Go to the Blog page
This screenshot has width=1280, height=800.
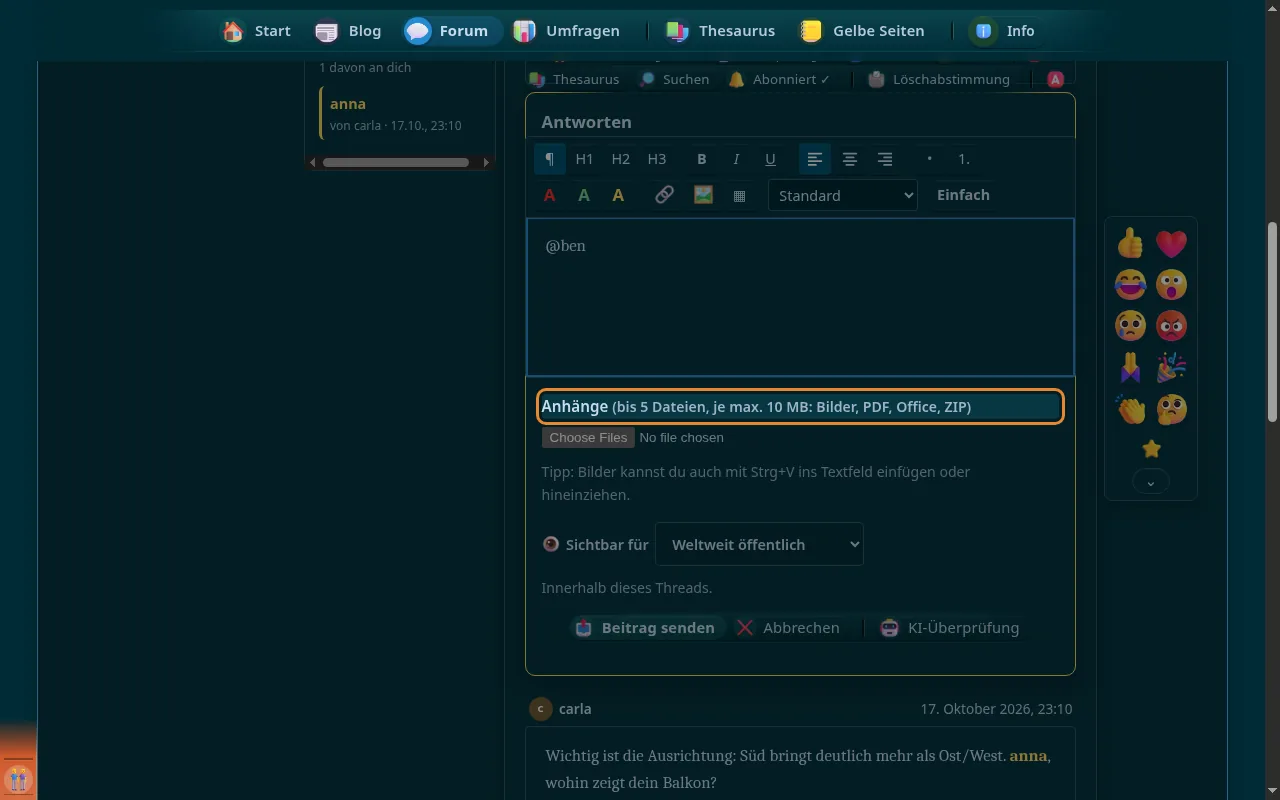348,31
